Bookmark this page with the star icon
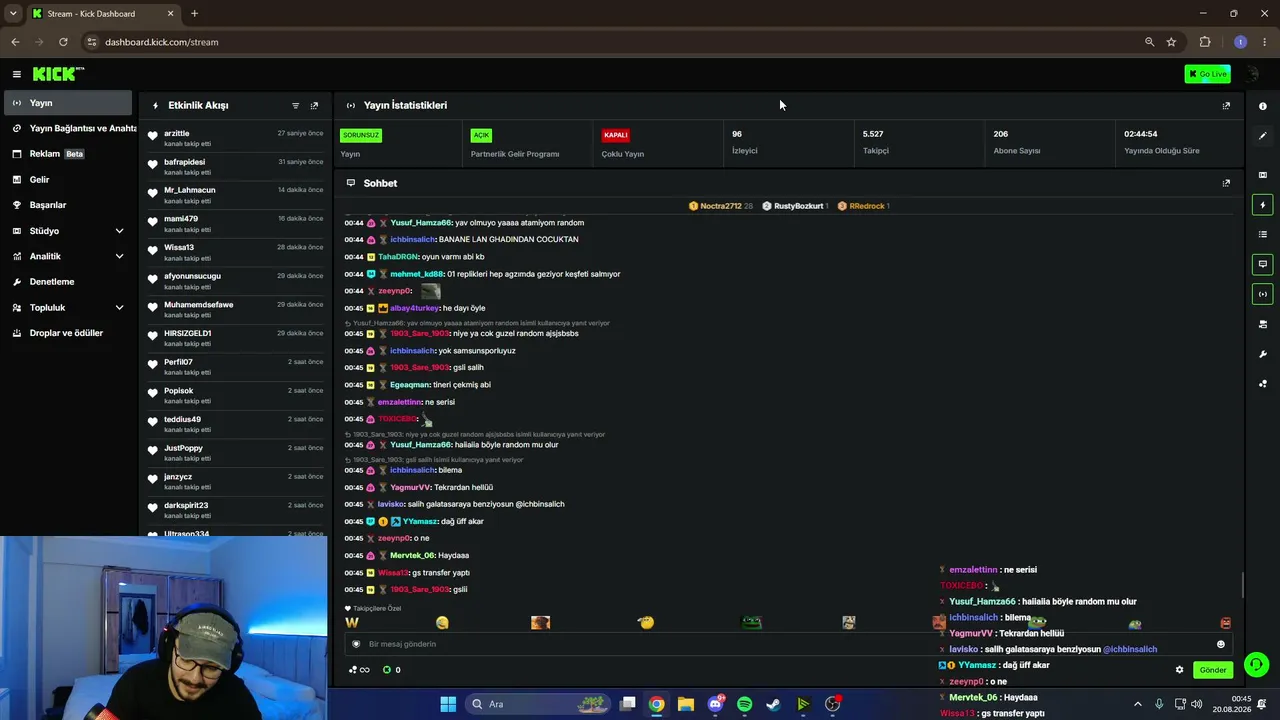This screenshot has height=720, width=1280. coord(1171,42)
